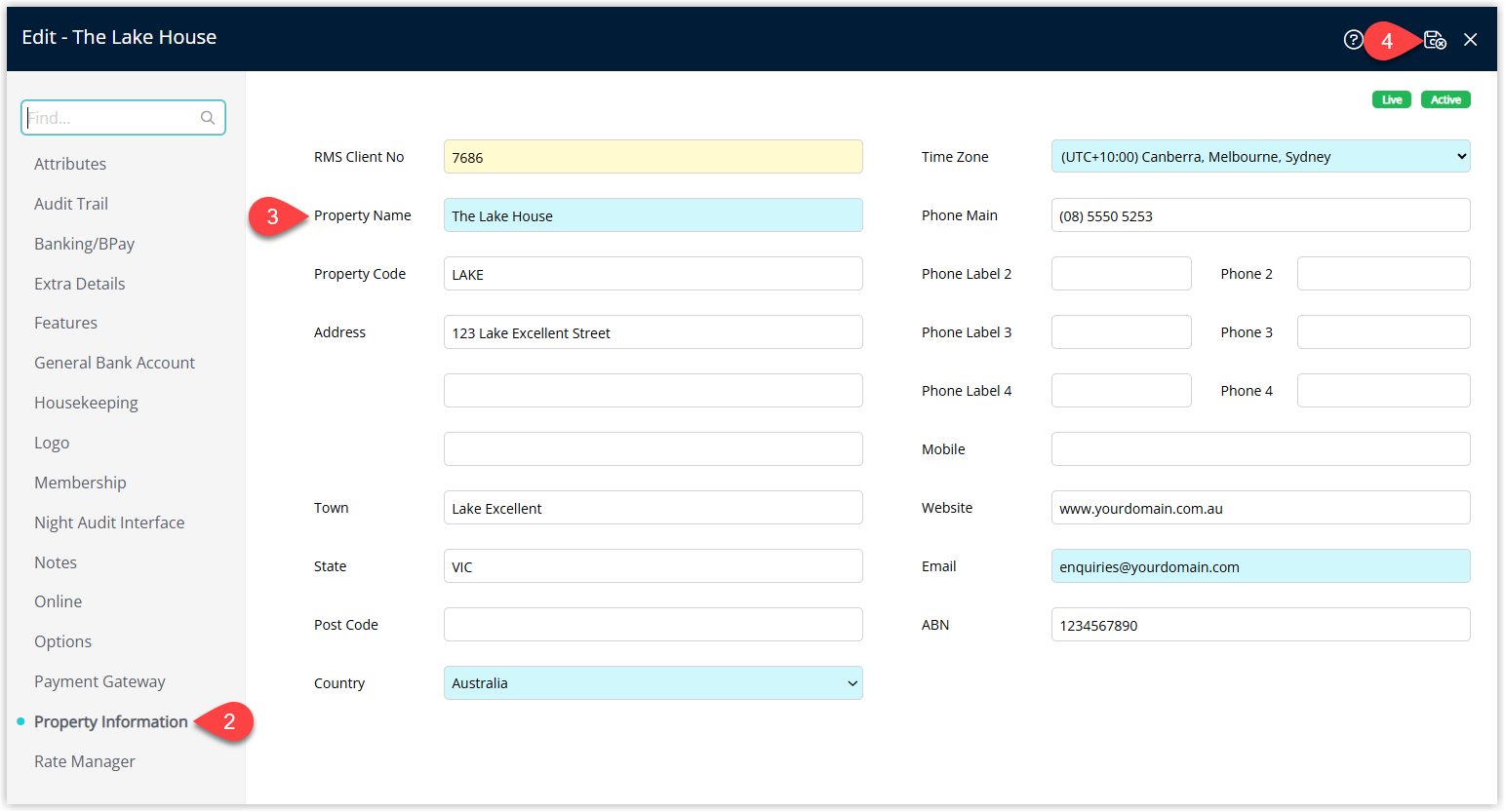Edit the Email field
This screenshot has width=1505, height=812.
click(x=1260, y=565)
